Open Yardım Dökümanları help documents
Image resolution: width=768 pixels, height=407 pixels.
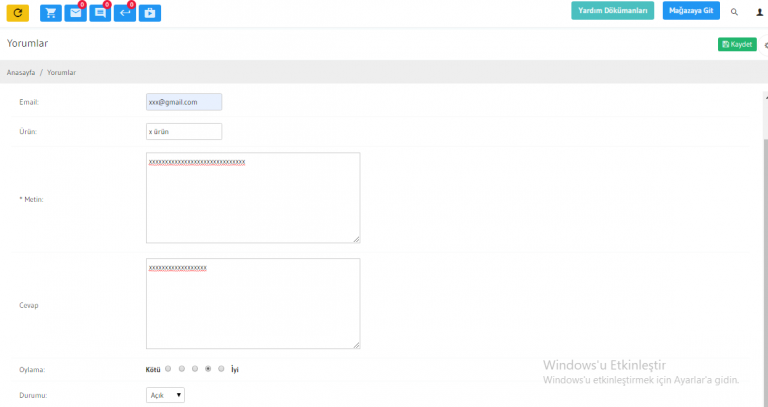(612, 11)
